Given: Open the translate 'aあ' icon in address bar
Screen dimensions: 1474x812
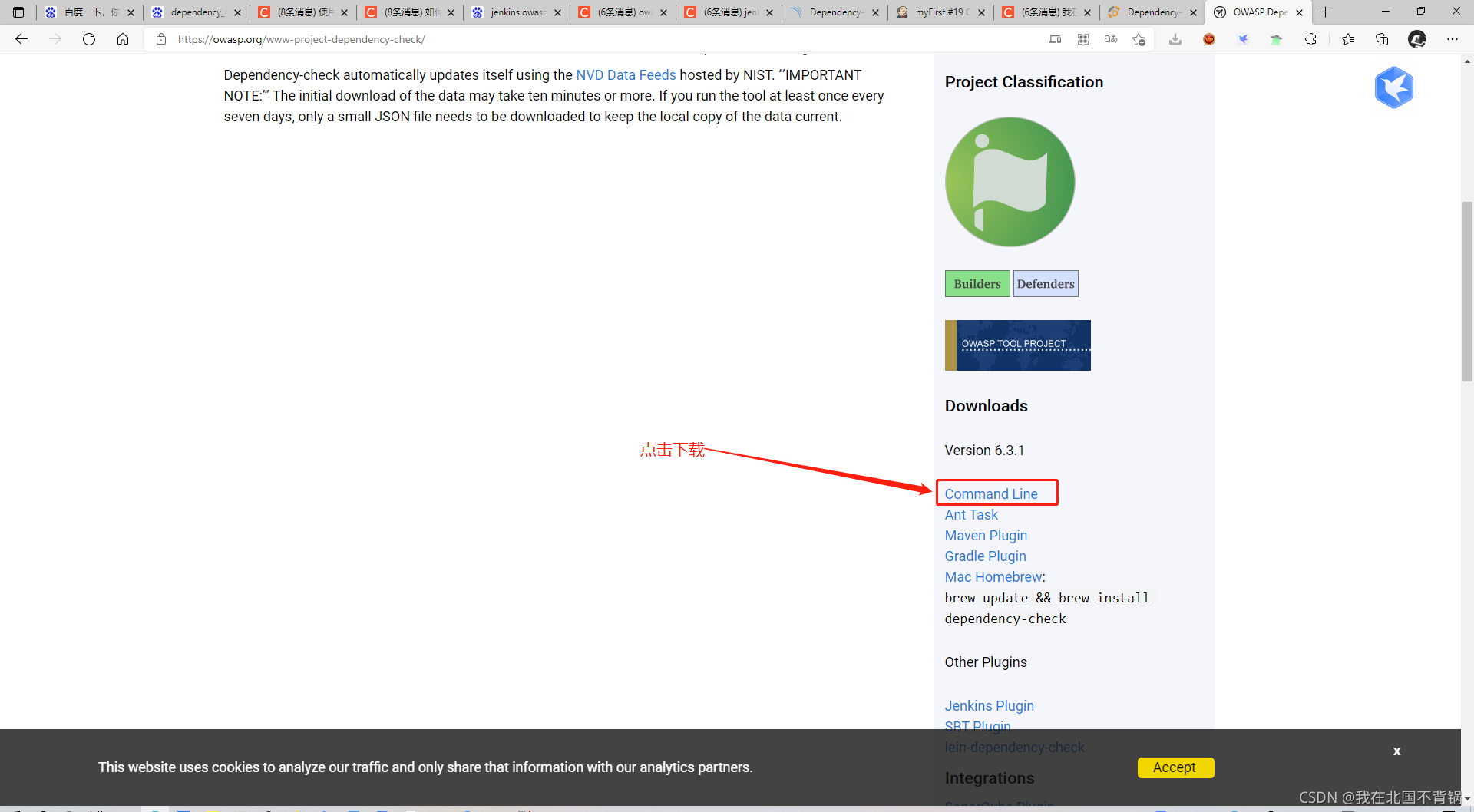Looking at the screenshot, I should pos(1111,39).
